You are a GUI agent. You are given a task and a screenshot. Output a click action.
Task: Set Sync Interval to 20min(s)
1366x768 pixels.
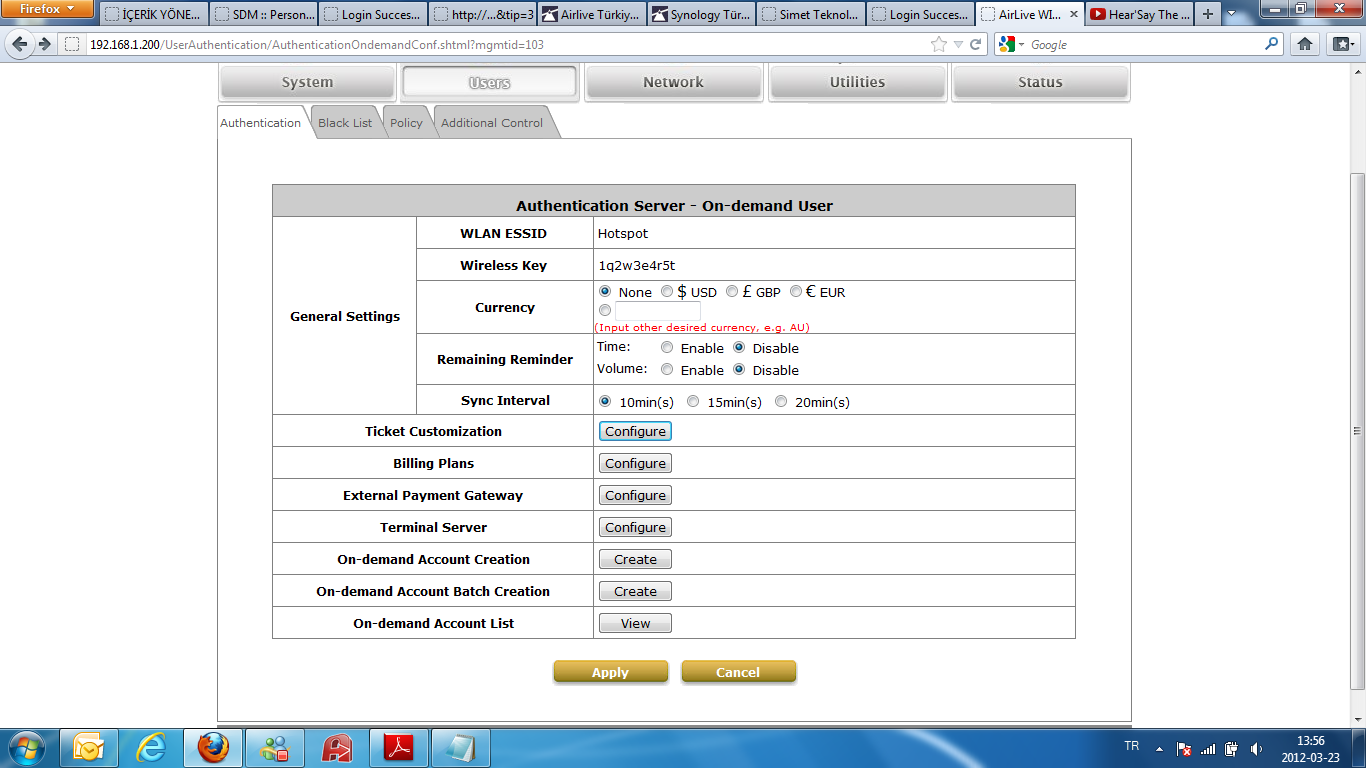(x=781, y=402)
